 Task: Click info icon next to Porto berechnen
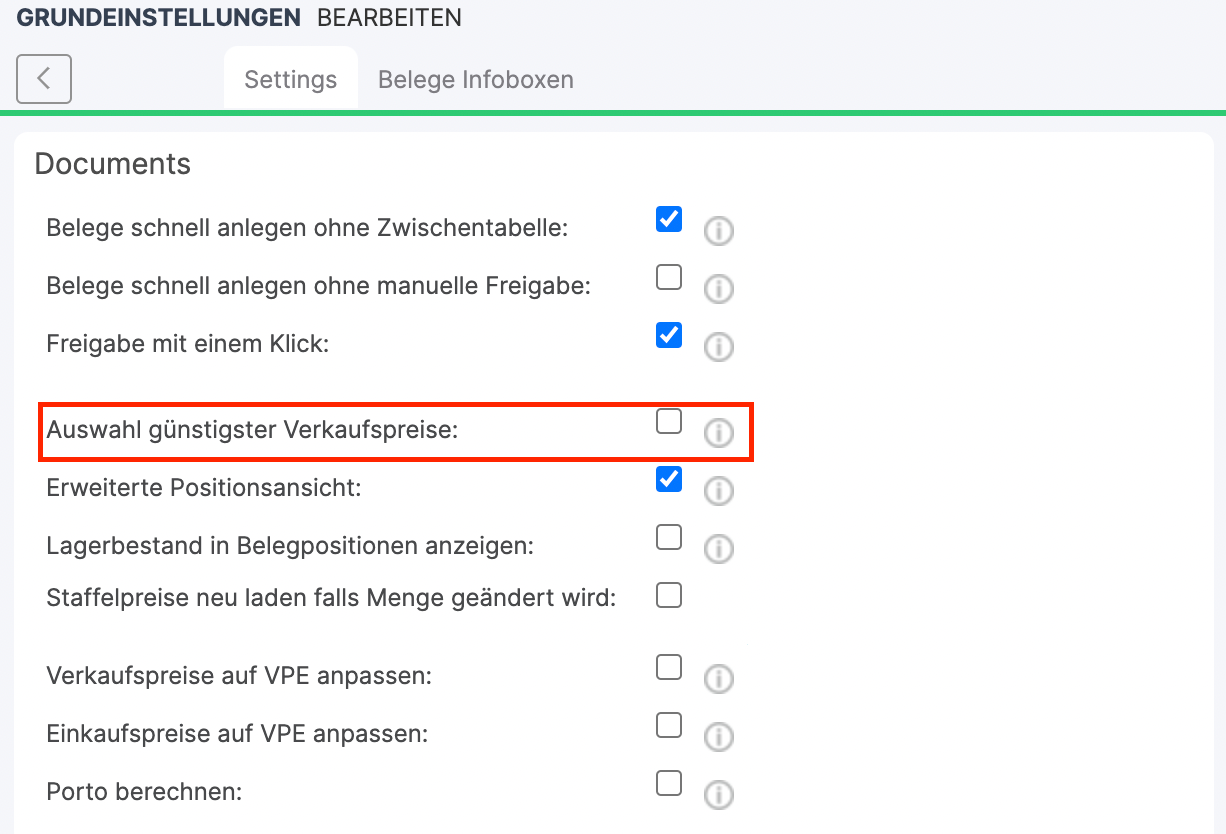718,795
